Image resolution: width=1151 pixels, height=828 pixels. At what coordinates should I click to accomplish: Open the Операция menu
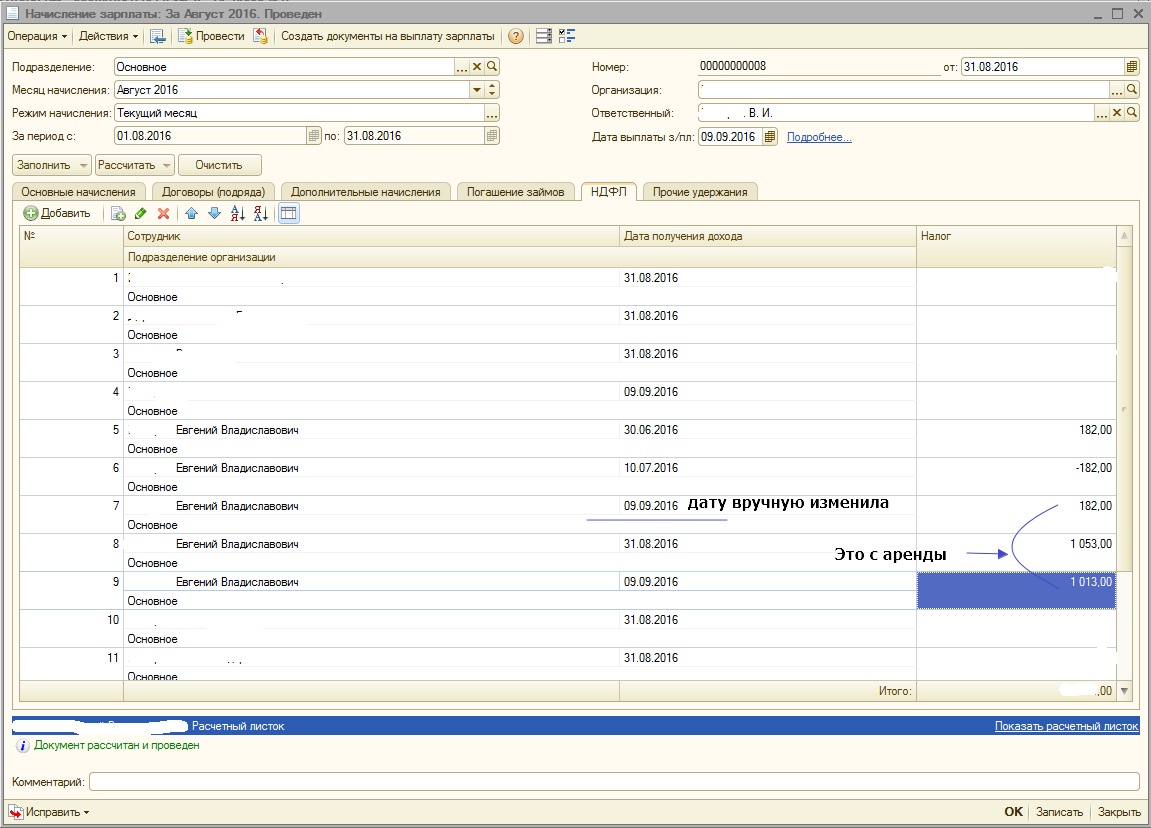coord(38,36)
